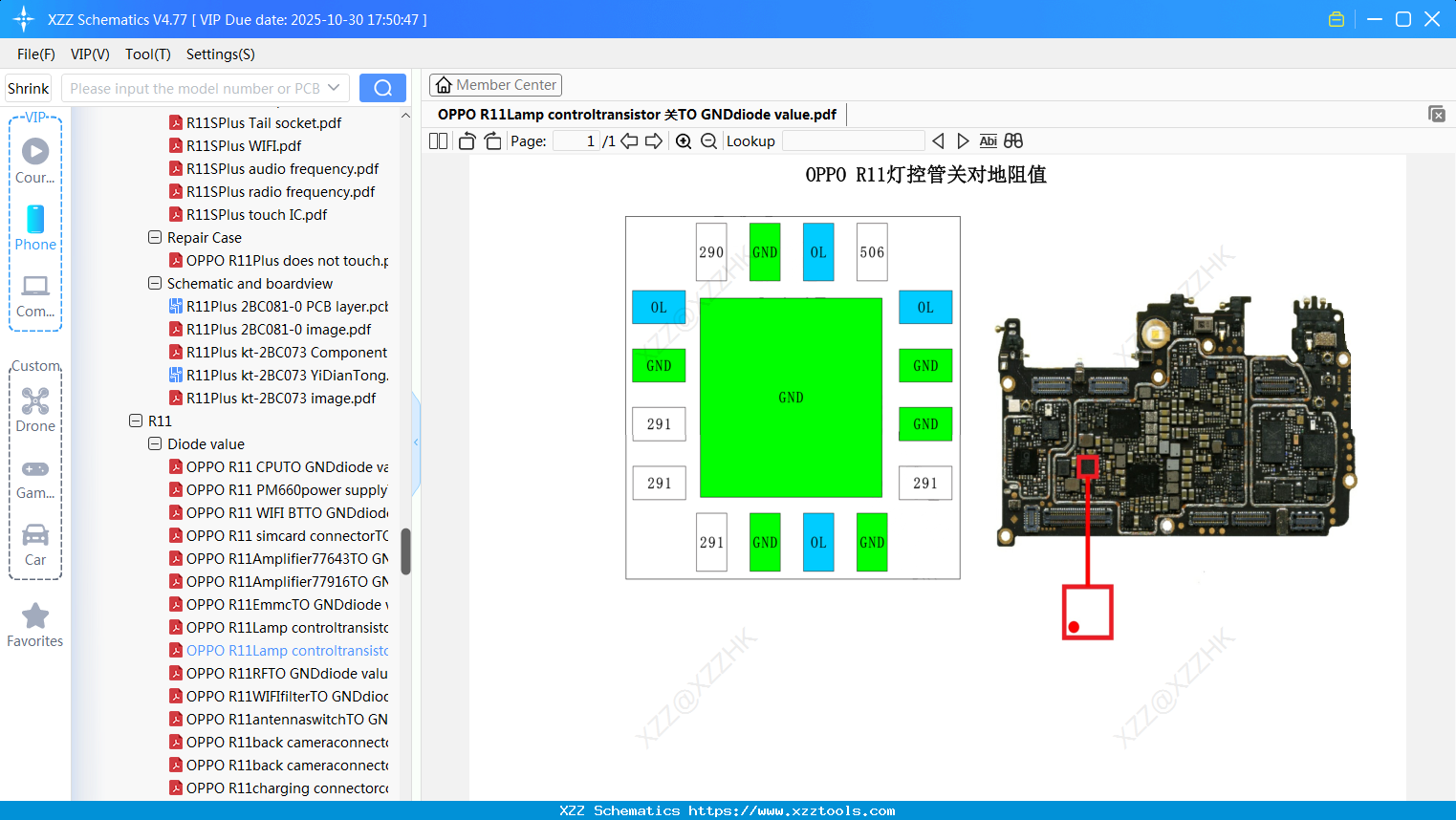Image resolution: width=1456 pixels, height=820 pixels.
Task: Select the Zoom In magnifier in PDF toolbar
Action: tap(684, 140)
